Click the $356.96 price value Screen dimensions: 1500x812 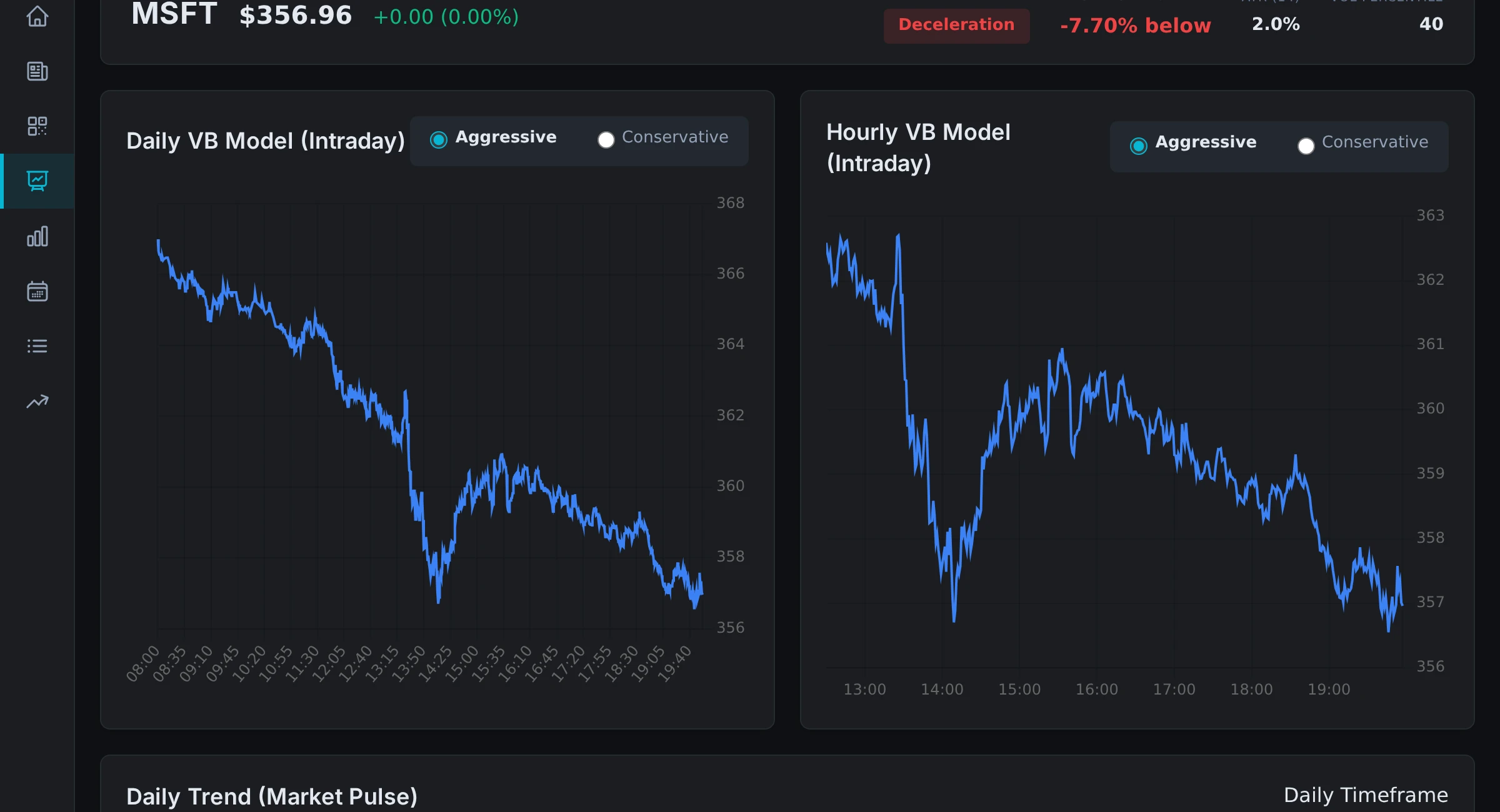click(x=296, y=16)
